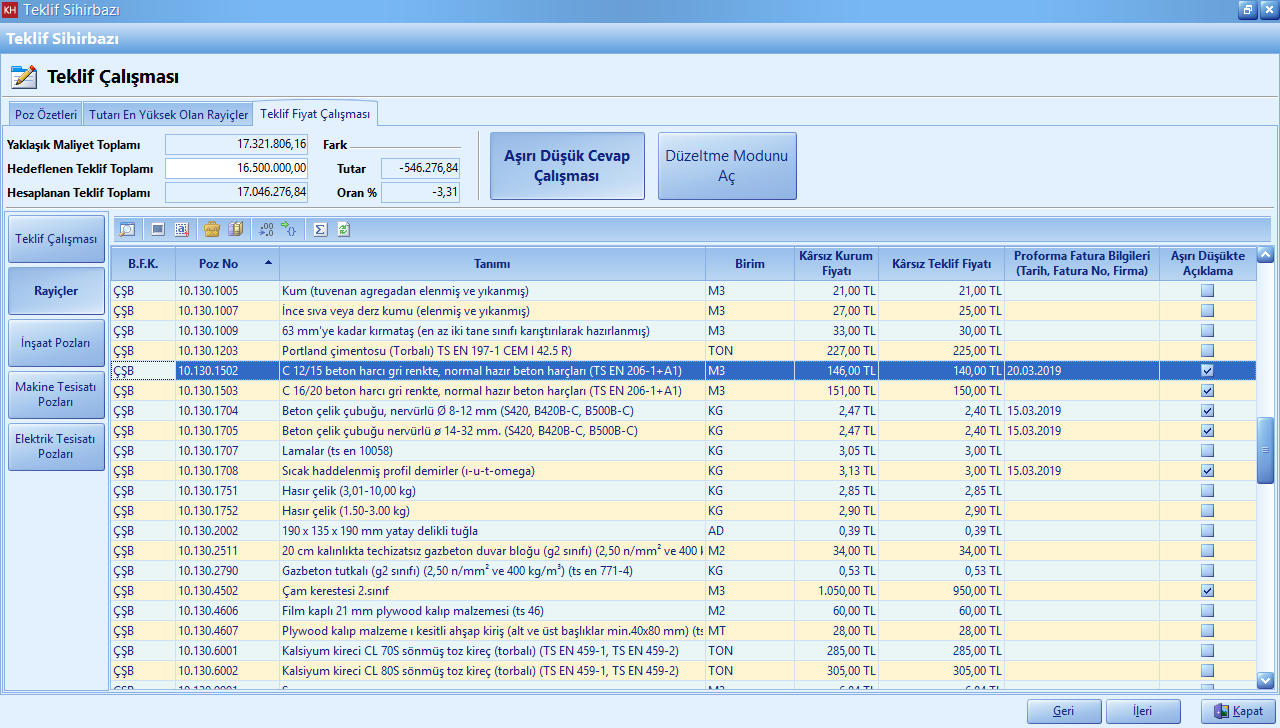Click the magnifier search icon in the grid toolbar

click(128, 229)
